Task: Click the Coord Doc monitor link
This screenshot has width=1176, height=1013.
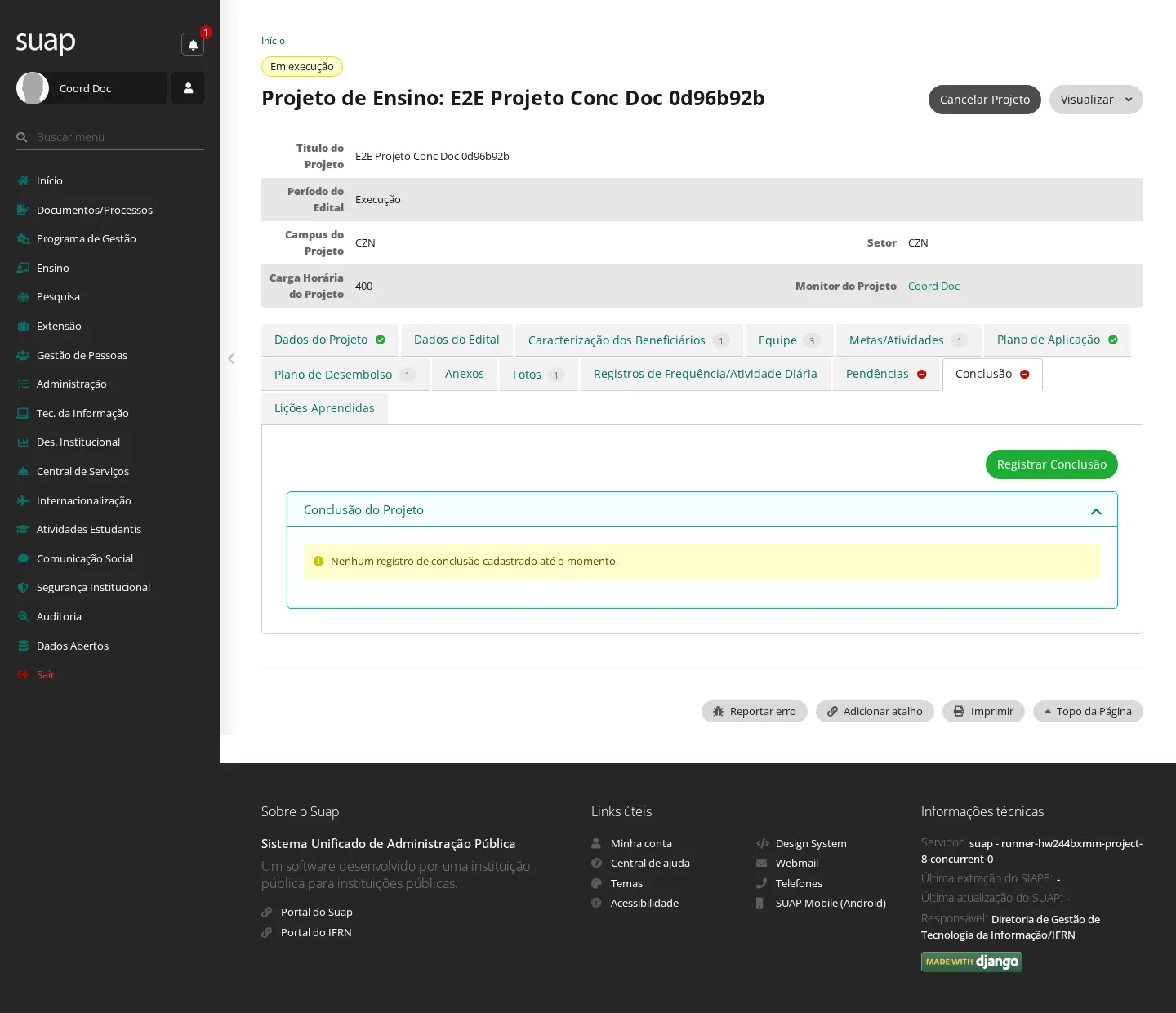Action: tap(933, 287)
